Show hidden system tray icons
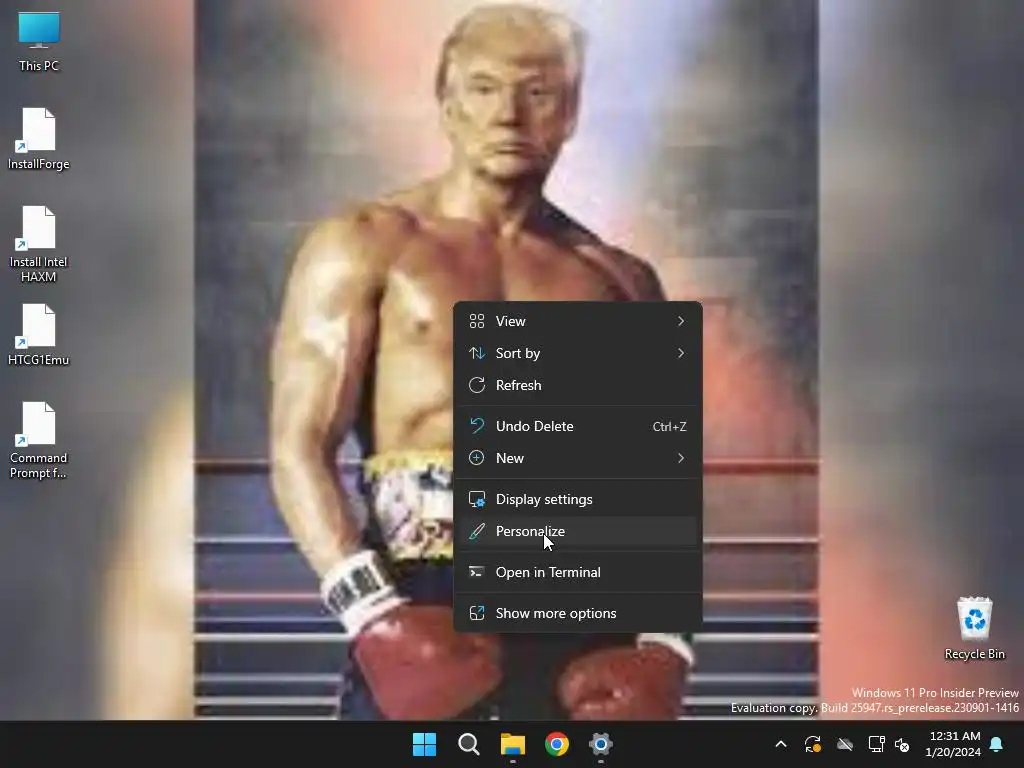 (x=781, y=744)
